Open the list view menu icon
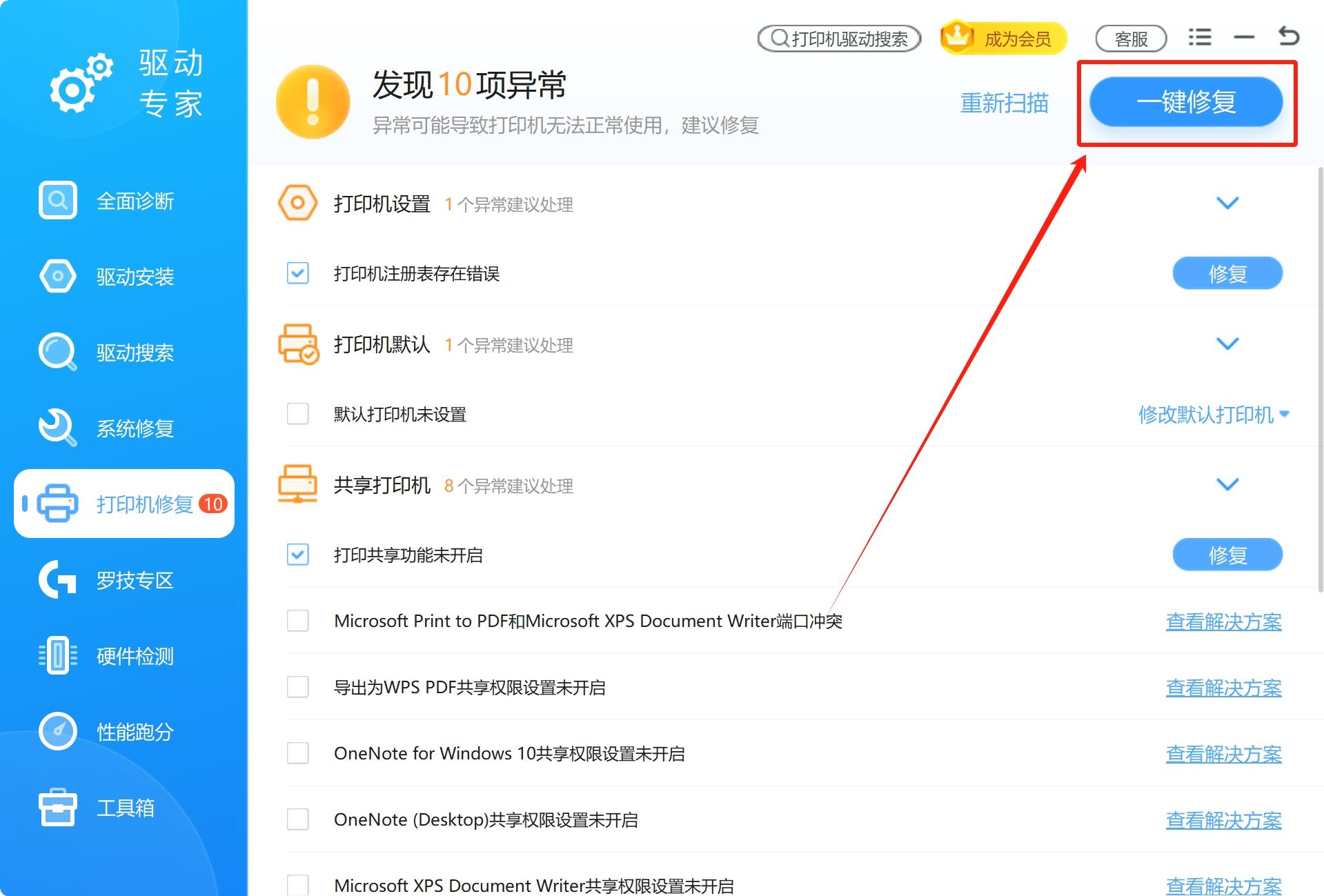Screen dimensions: 1324x896 tap(1199, 37)
